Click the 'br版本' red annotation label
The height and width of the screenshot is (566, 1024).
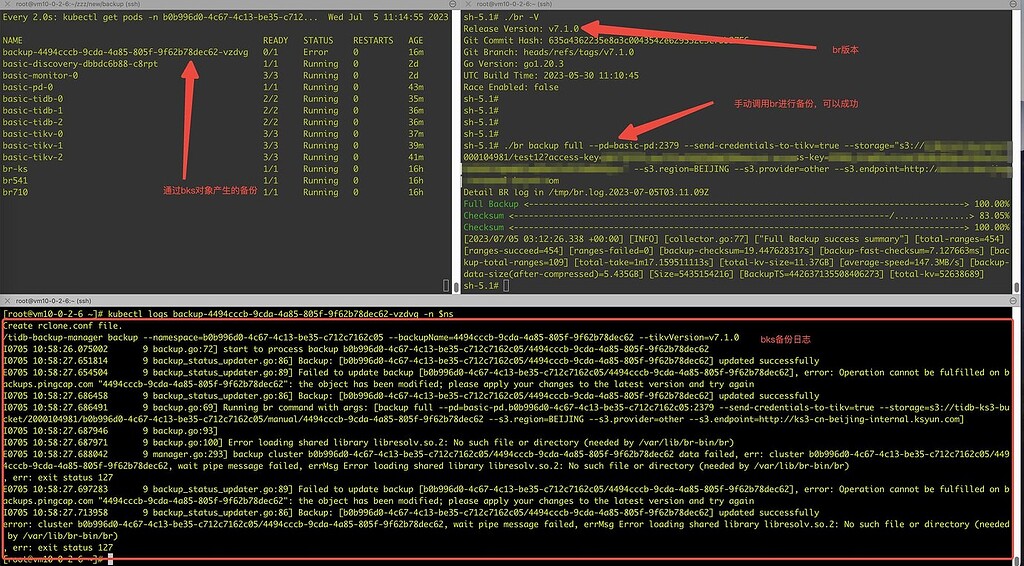click(845, 48)
